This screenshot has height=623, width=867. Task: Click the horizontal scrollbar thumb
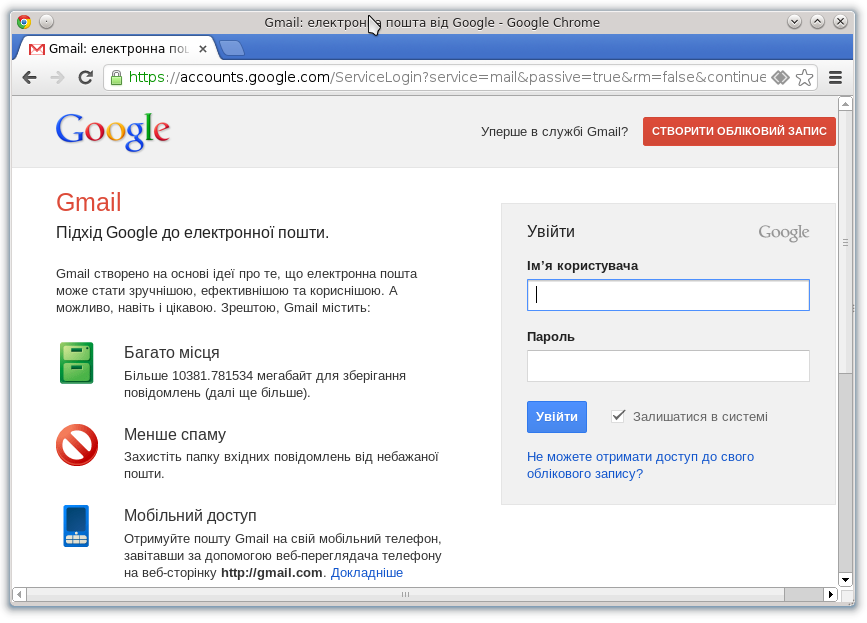(x=405, y=595)
